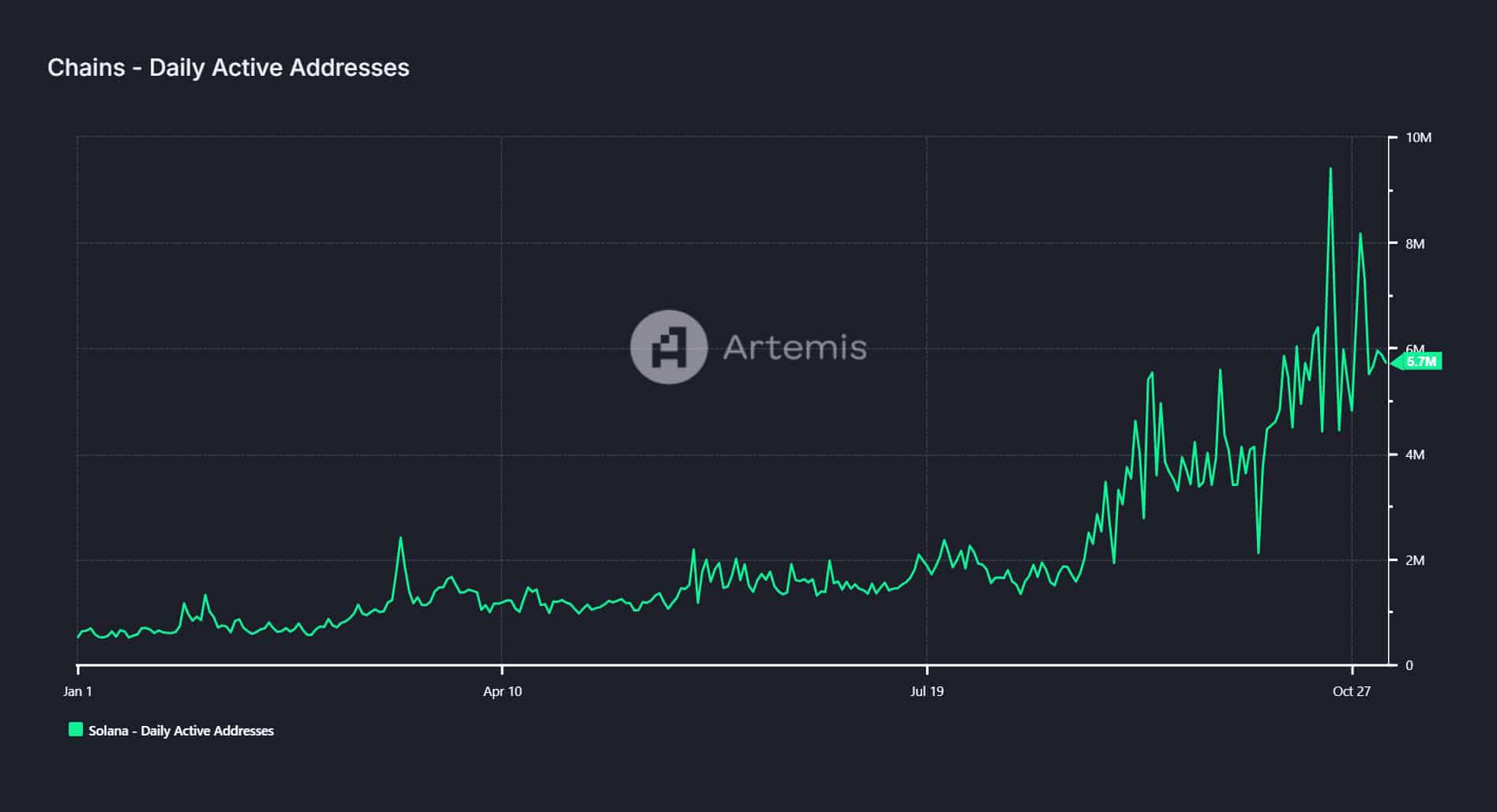Select the Jan 1 x-axis date label
The height and width of the screenshot is (812, 1497).
(x=77, y=691)
